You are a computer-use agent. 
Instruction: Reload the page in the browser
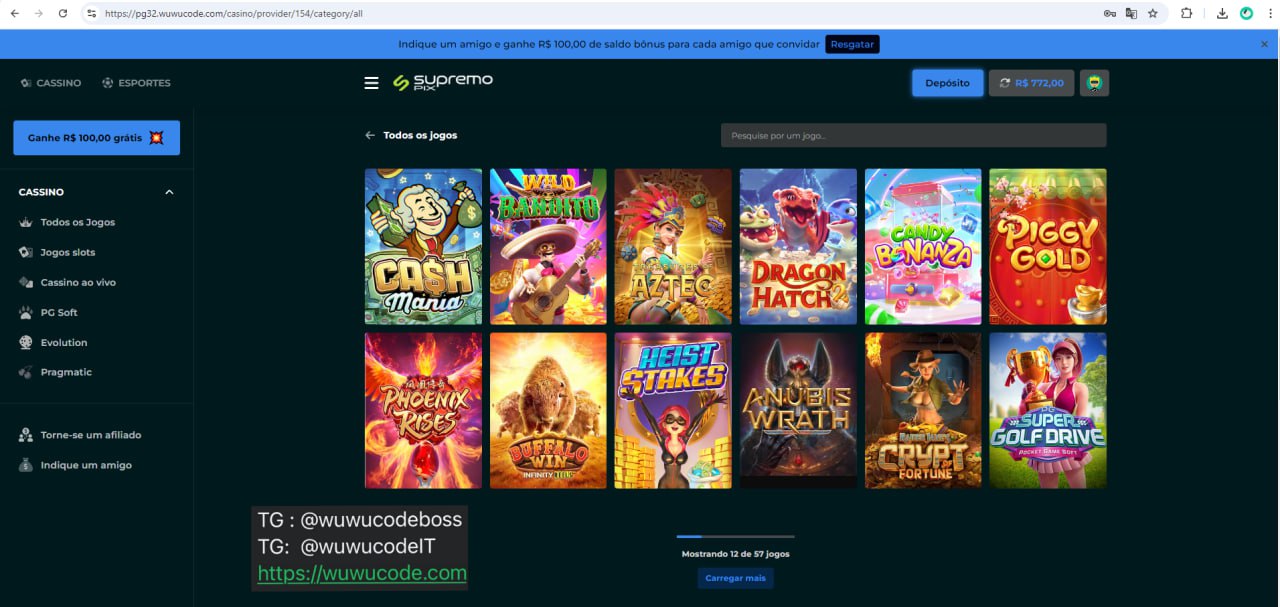click(x=63, y=14)
